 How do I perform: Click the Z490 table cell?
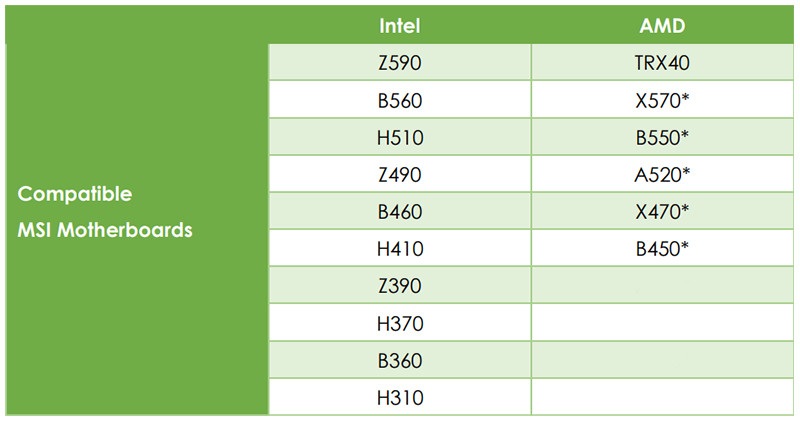(399, 174)
